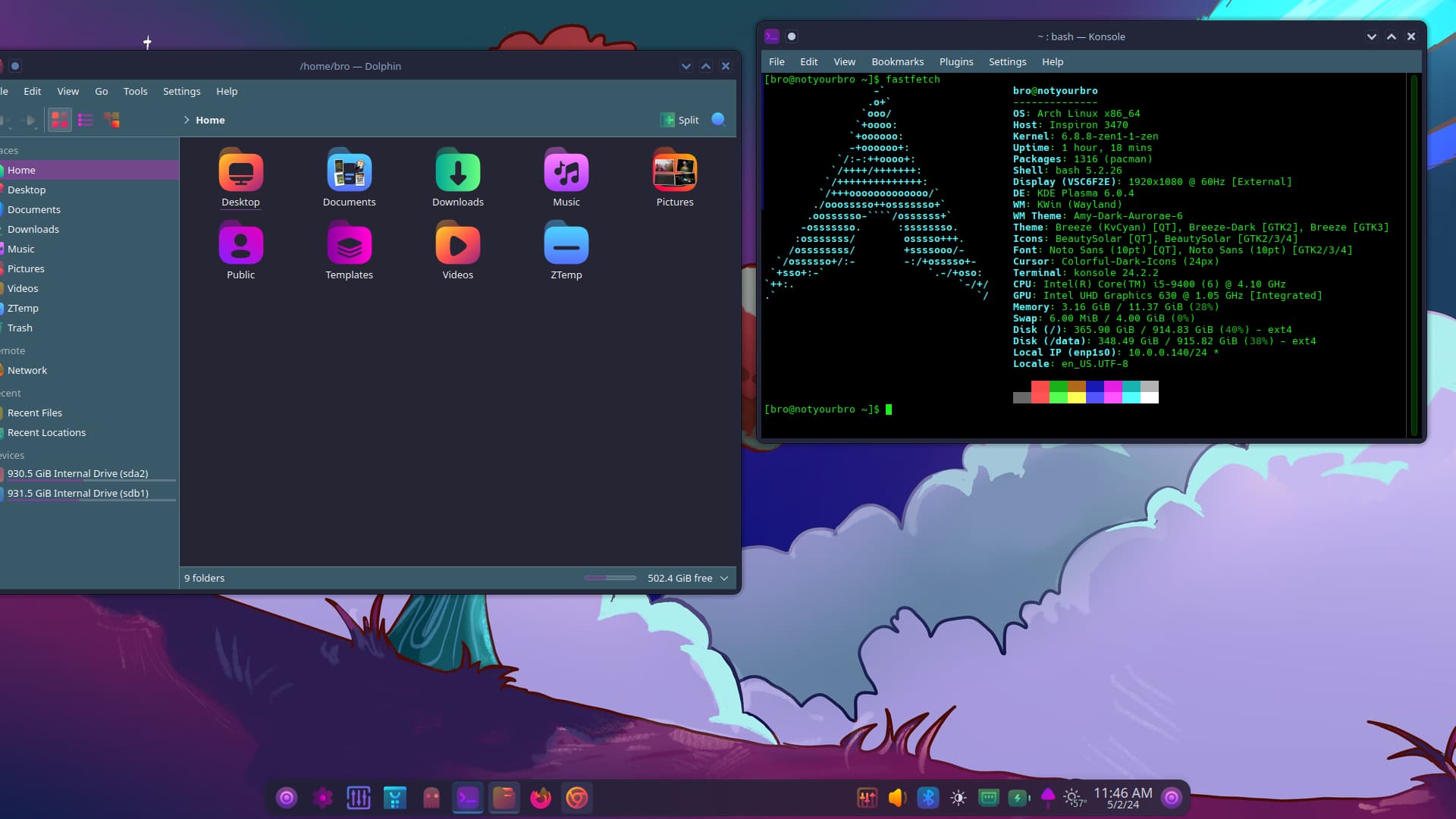
Task: Select Trash in the Places sidebar
Action: [x=89, y=328]
